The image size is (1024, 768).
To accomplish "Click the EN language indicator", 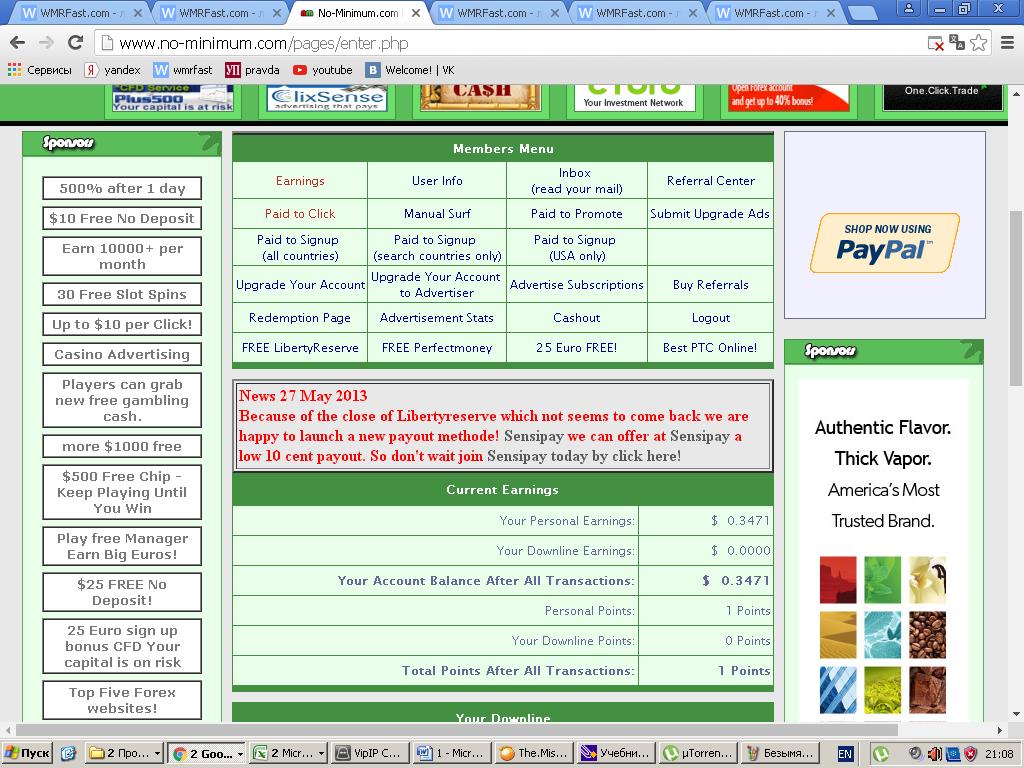I will click(x=844, y=754).
